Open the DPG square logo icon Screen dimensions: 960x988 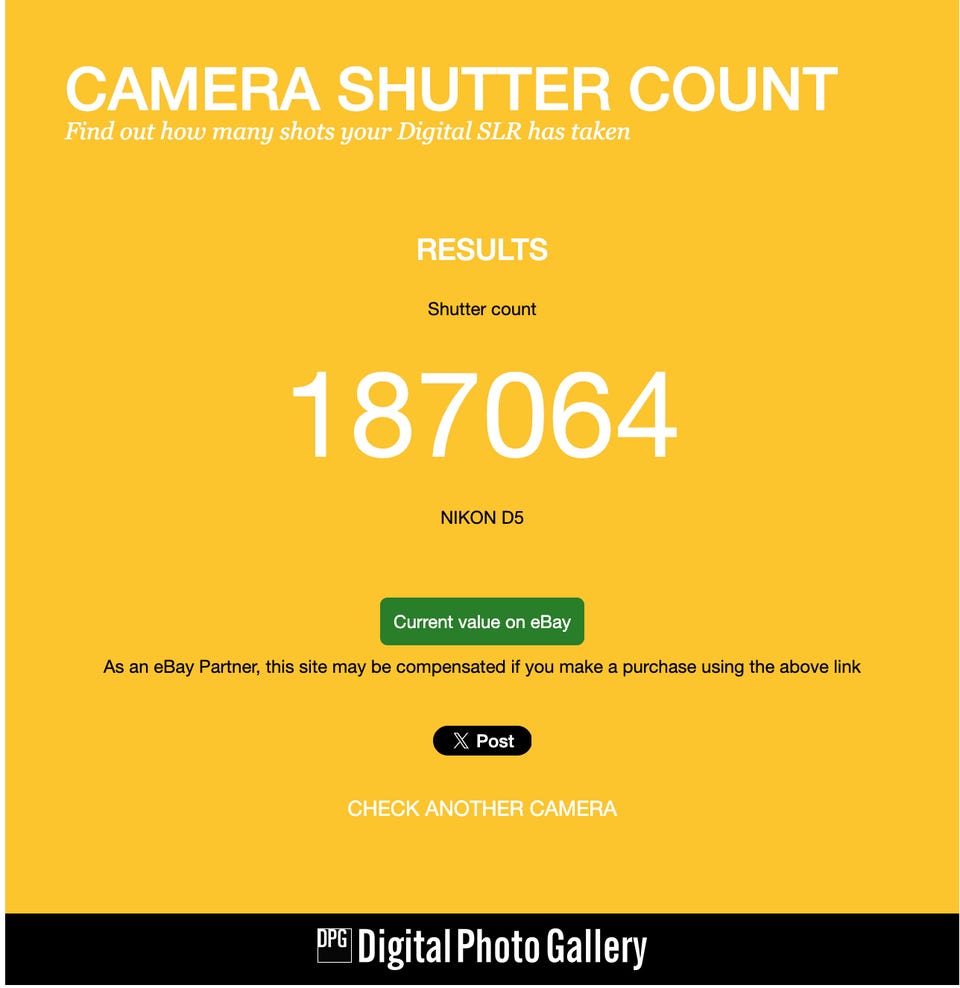pos(334,945)
